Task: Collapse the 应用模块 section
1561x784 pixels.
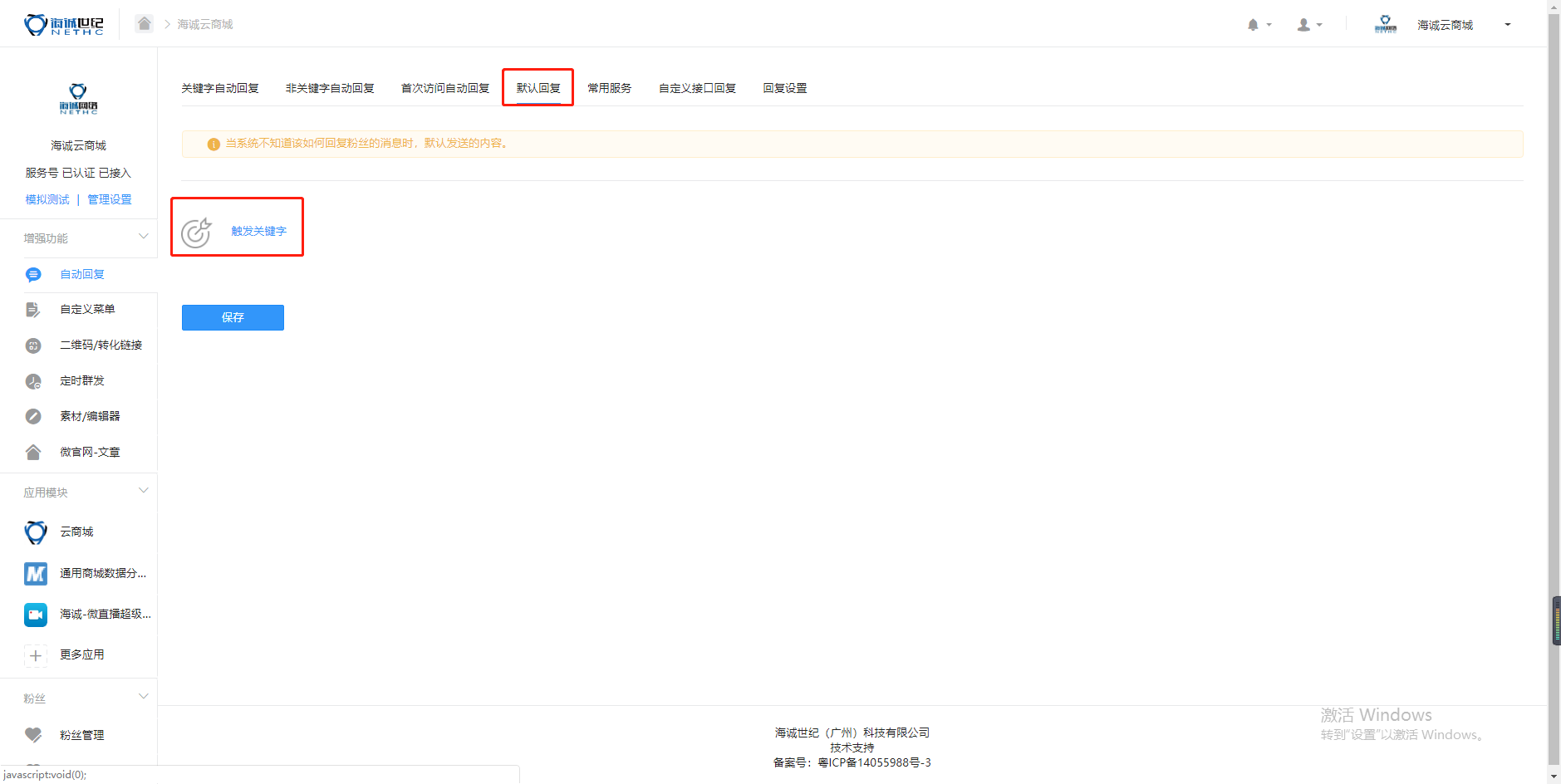Action: (144, 491)
